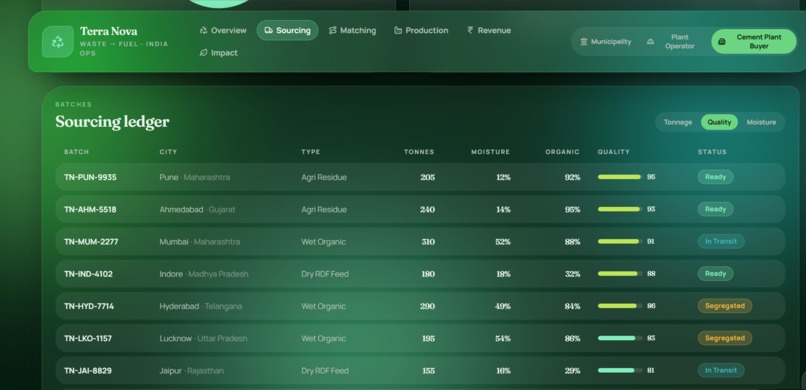Screen dimensions: 806x390
Task: Click the Ready status badge for TN-AHM-5518
Action: tap(715, 209)
